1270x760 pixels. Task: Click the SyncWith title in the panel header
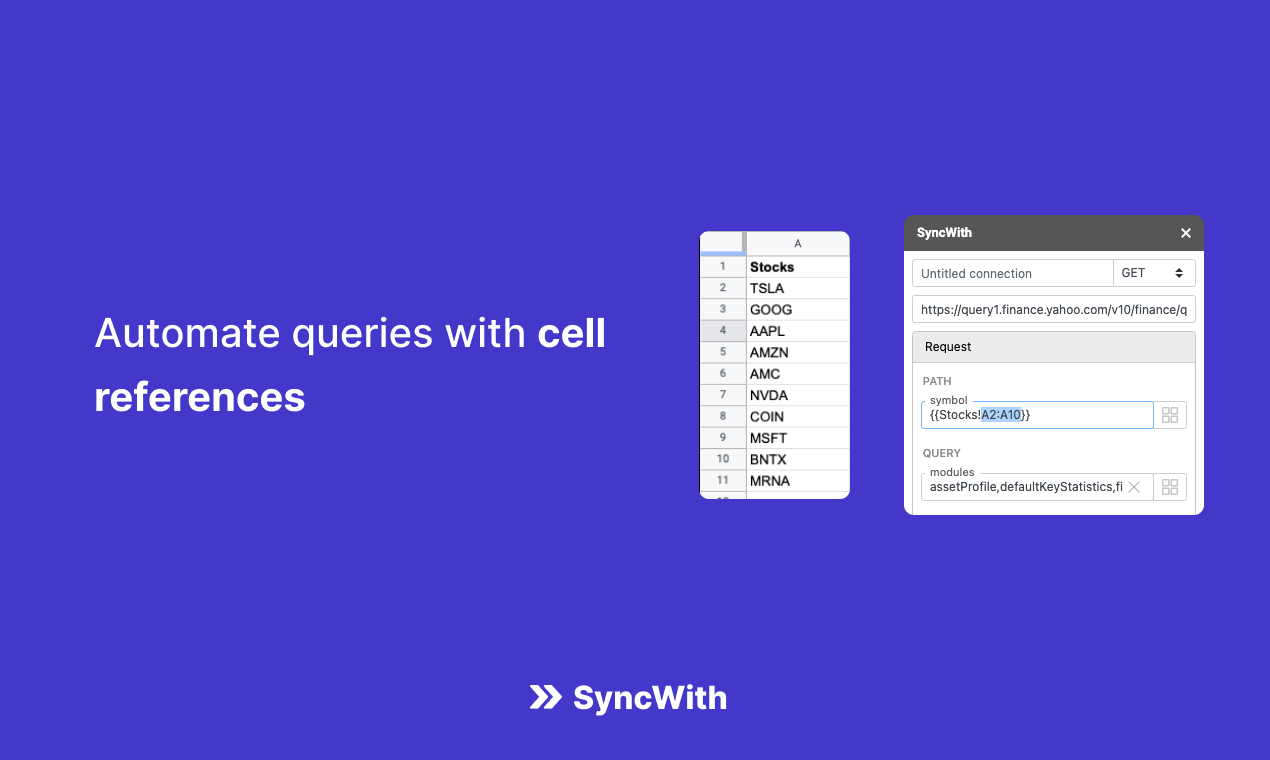943,232
